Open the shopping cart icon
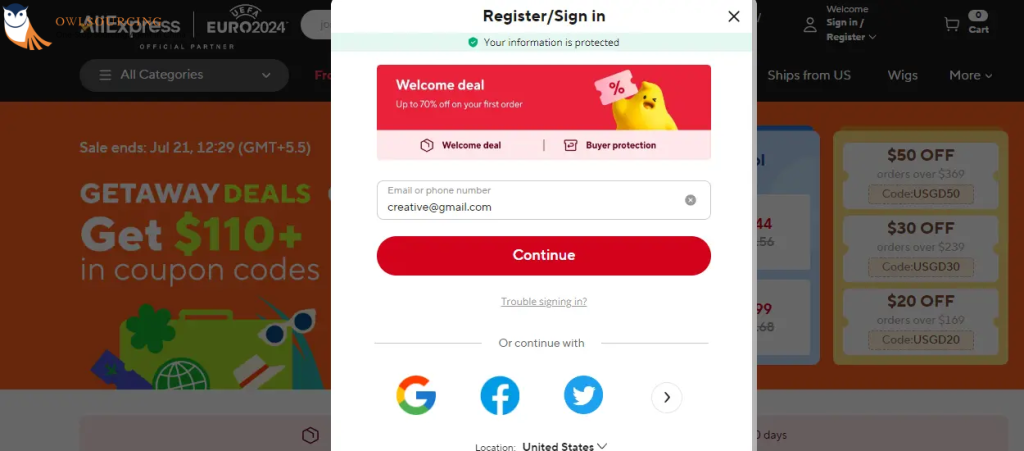 [x=952, y=24]
